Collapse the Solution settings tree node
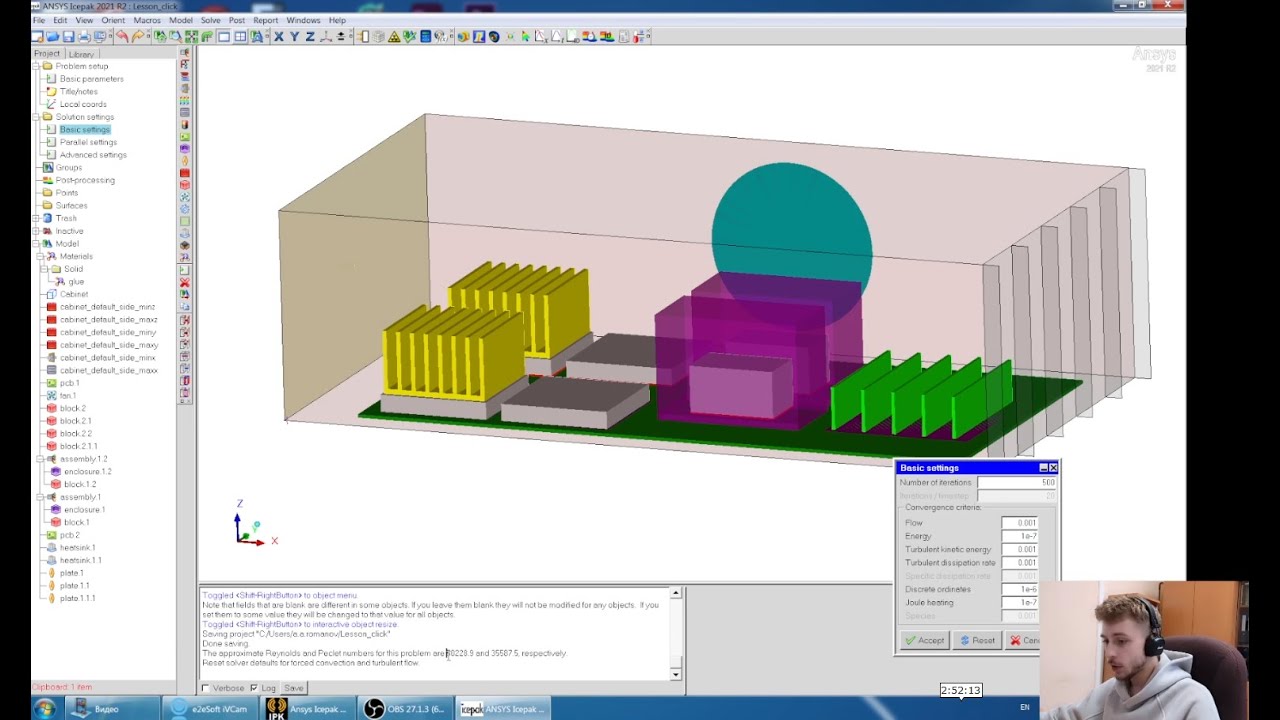Screen dimensions: 1280x720 click(x=36, y=117)
